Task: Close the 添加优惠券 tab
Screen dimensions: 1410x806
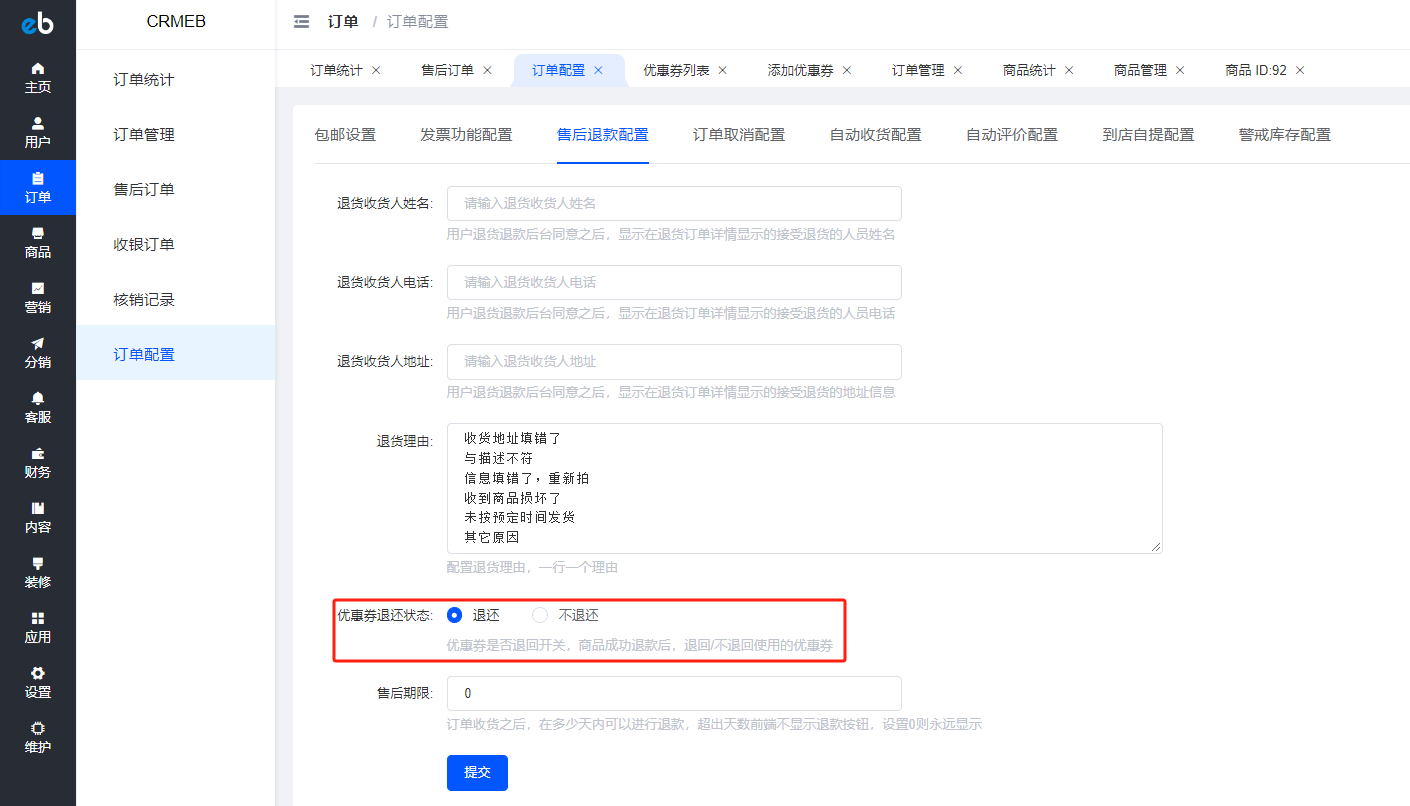Action: (846, 70)
